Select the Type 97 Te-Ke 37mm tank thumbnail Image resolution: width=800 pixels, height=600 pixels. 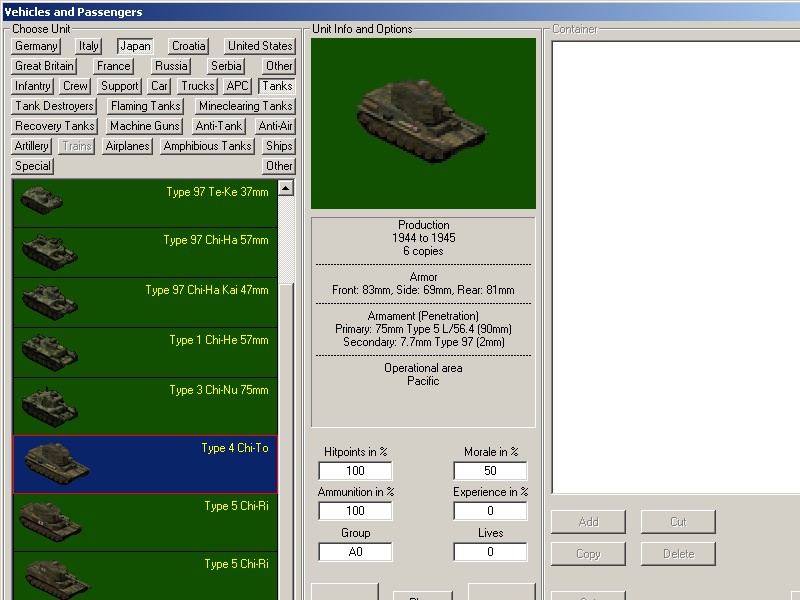42,200
